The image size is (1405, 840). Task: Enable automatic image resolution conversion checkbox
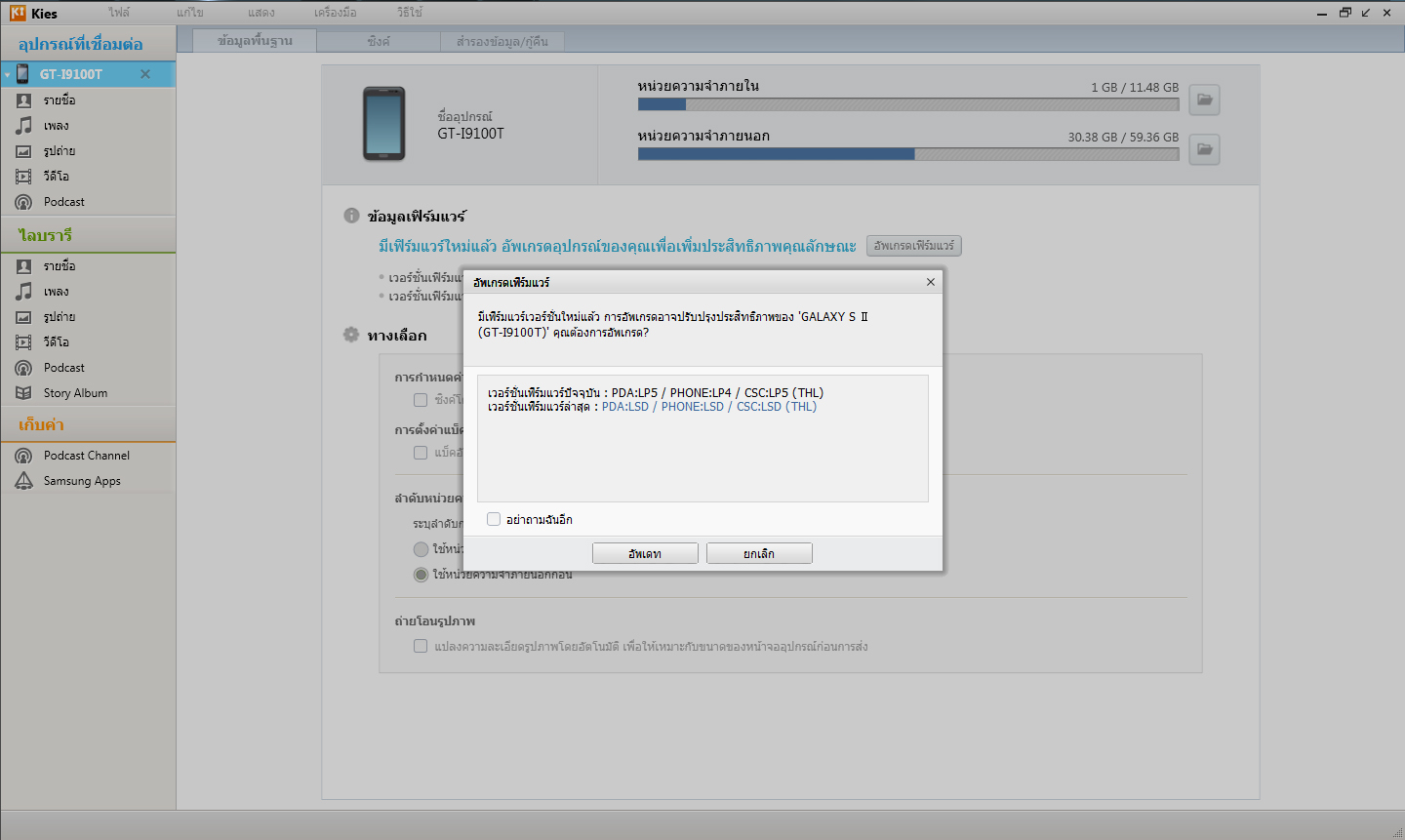click(x=421, y=646)
